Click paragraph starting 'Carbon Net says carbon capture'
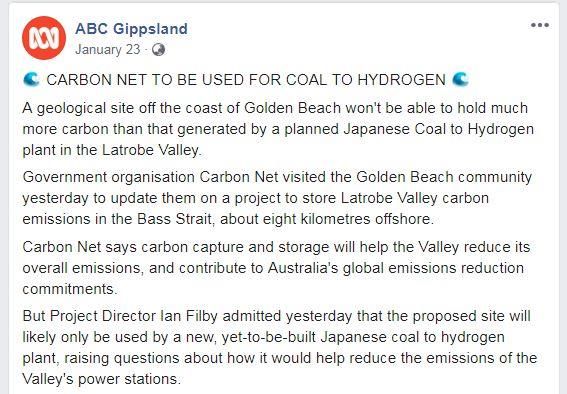Viewport: 567px width, 394px height. [276, 268]
